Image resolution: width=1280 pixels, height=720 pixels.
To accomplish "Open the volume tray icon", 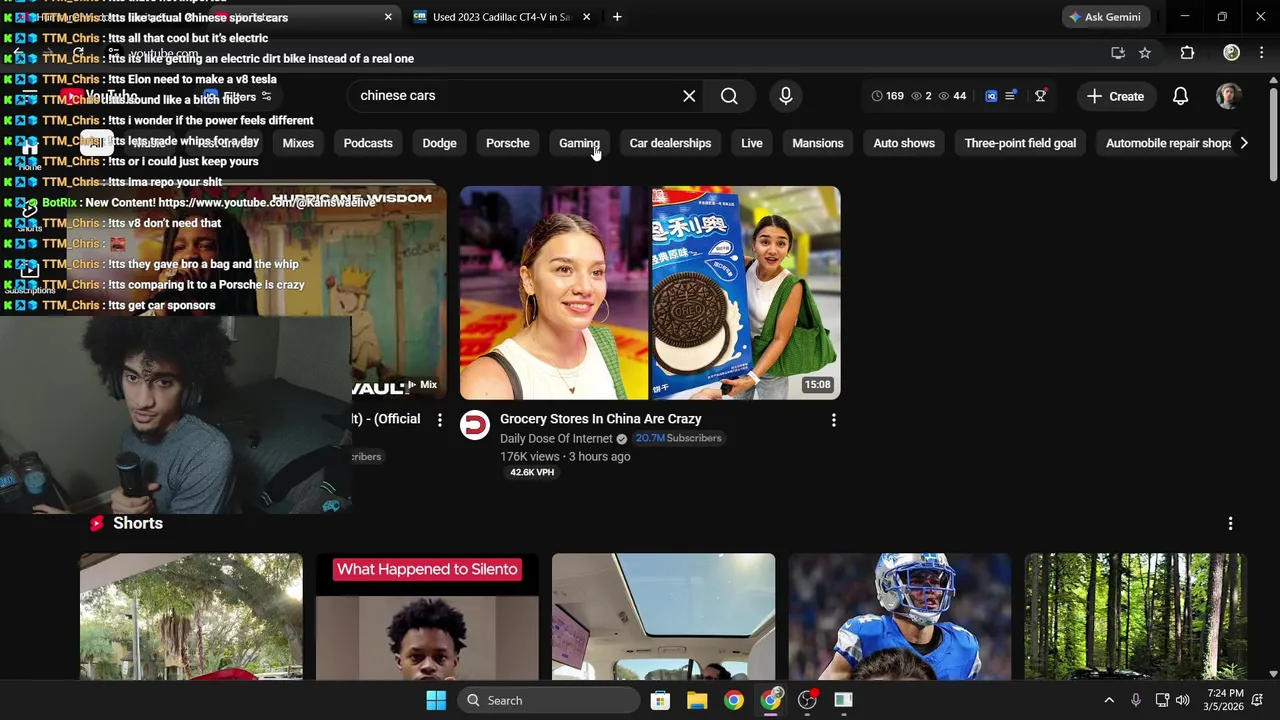I will pyautogui.click(x=1183, y=701).
